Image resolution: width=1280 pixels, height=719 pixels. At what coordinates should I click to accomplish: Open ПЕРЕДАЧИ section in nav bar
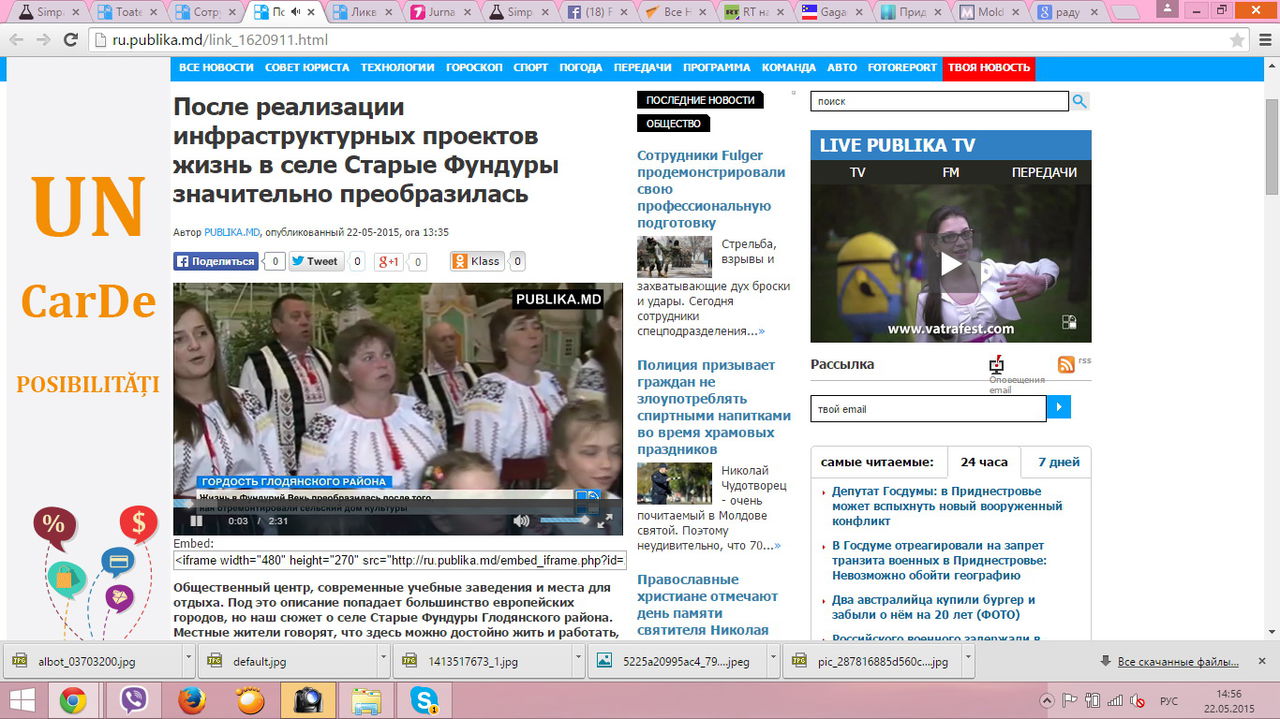coord(642,68)
